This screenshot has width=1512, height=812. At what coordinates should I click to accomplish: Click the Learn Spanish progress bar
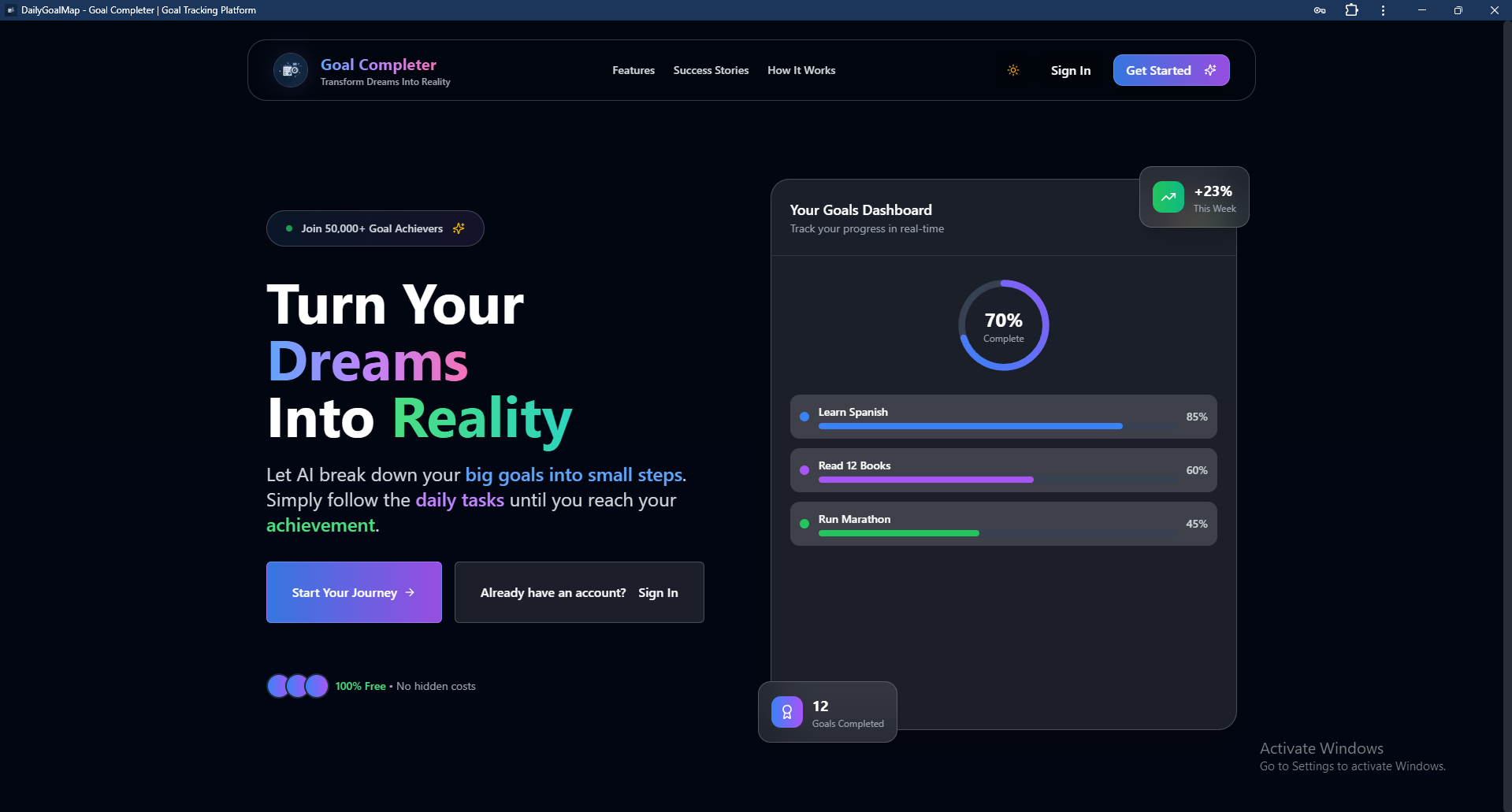coord(996,426)
